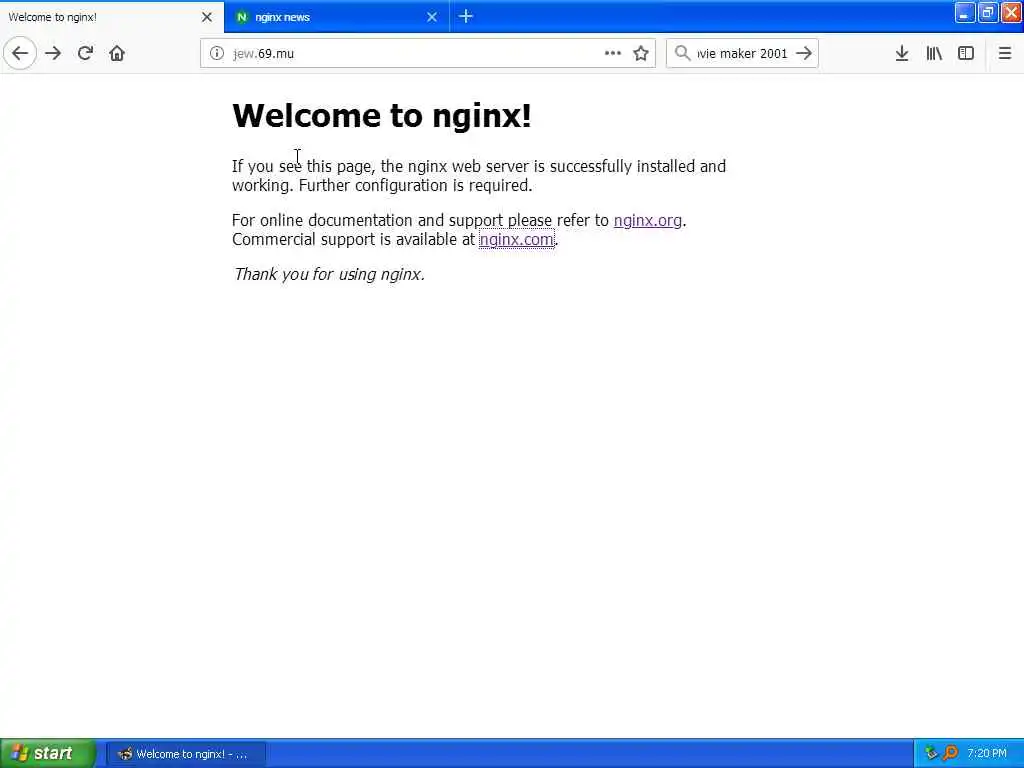Select the Welcome to nginx! tab
The width and height of the screenshot is (1024, 768).
click(104, 17)
